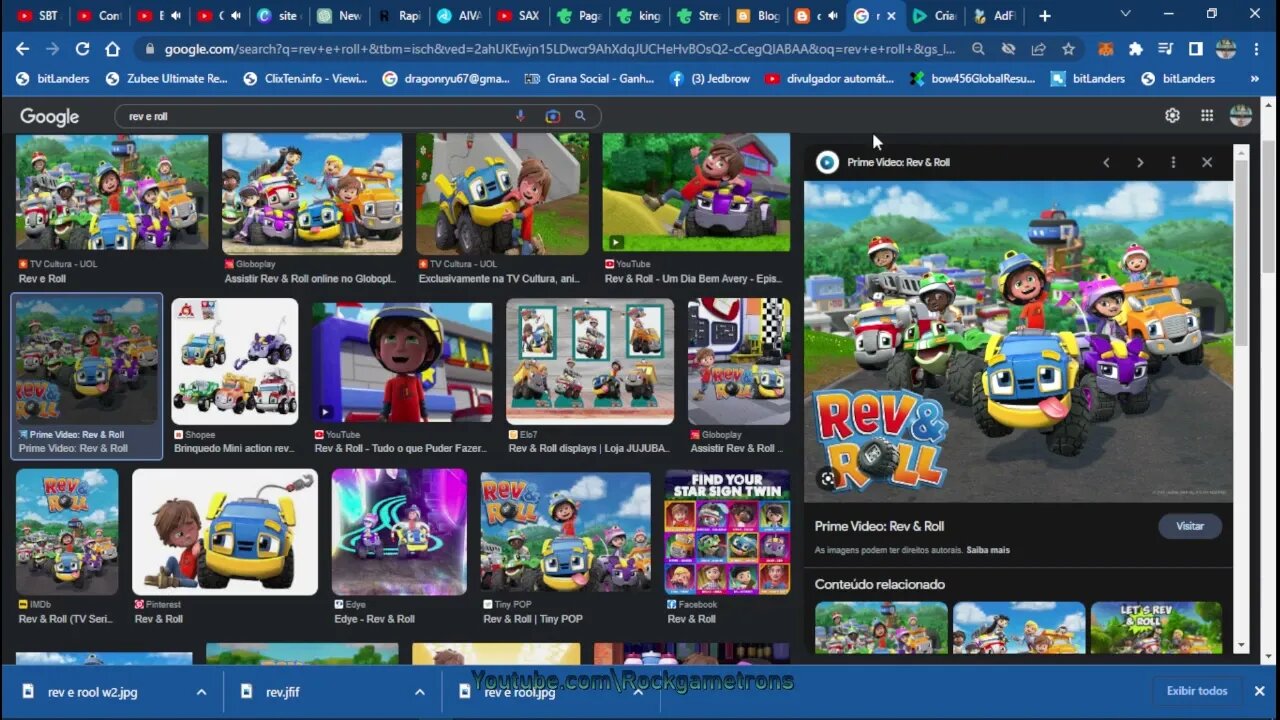
Task: Click the address bar URL
Action: click(560, 48)
